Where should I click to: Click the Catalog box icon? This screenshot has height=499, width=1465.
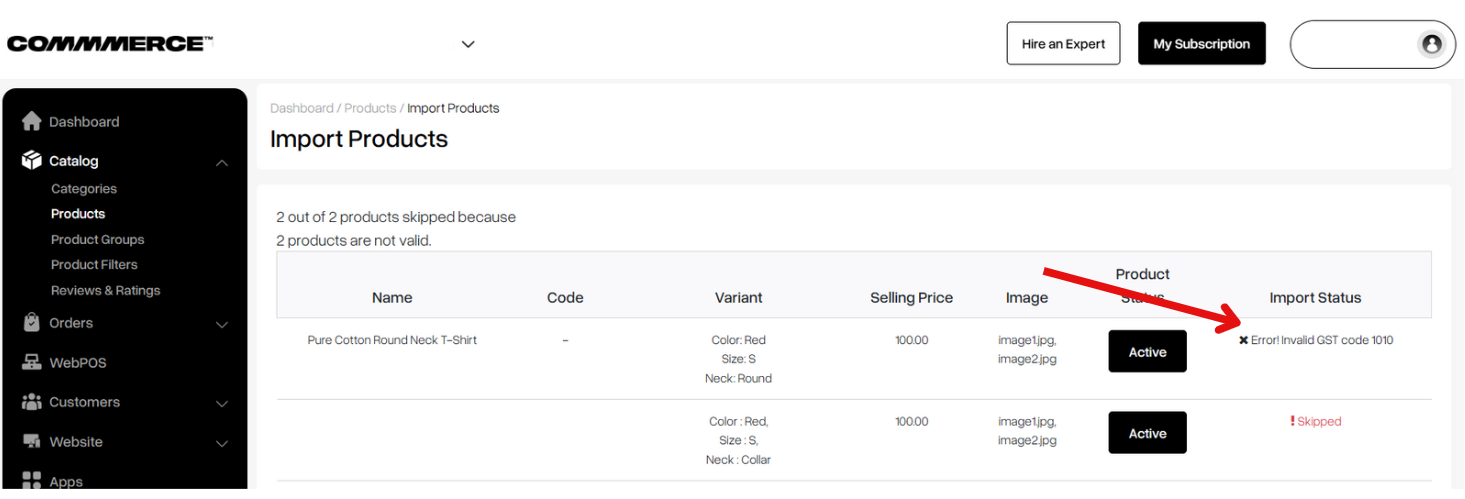tap(31, 160)
